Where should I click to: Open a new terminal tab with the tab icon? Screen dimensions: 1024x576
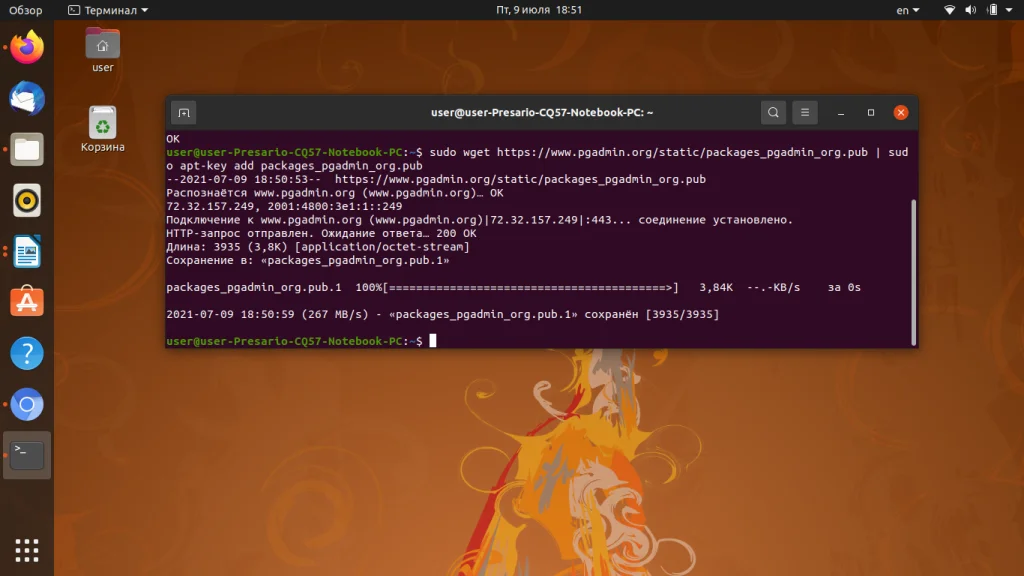181,112
